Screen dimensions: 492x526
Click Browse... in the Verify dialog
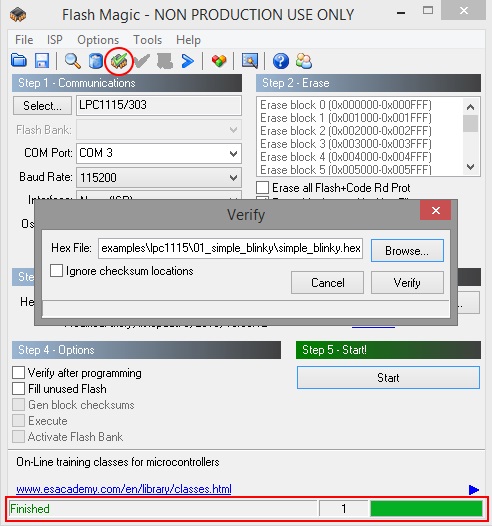(x=407, y=251)
